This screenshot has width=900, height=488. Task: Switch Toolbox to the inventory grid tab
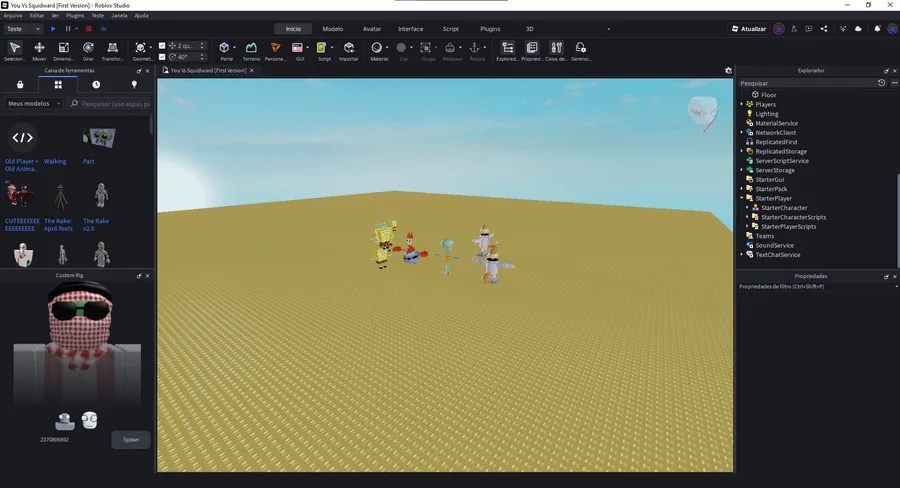[x=58, y=84]
